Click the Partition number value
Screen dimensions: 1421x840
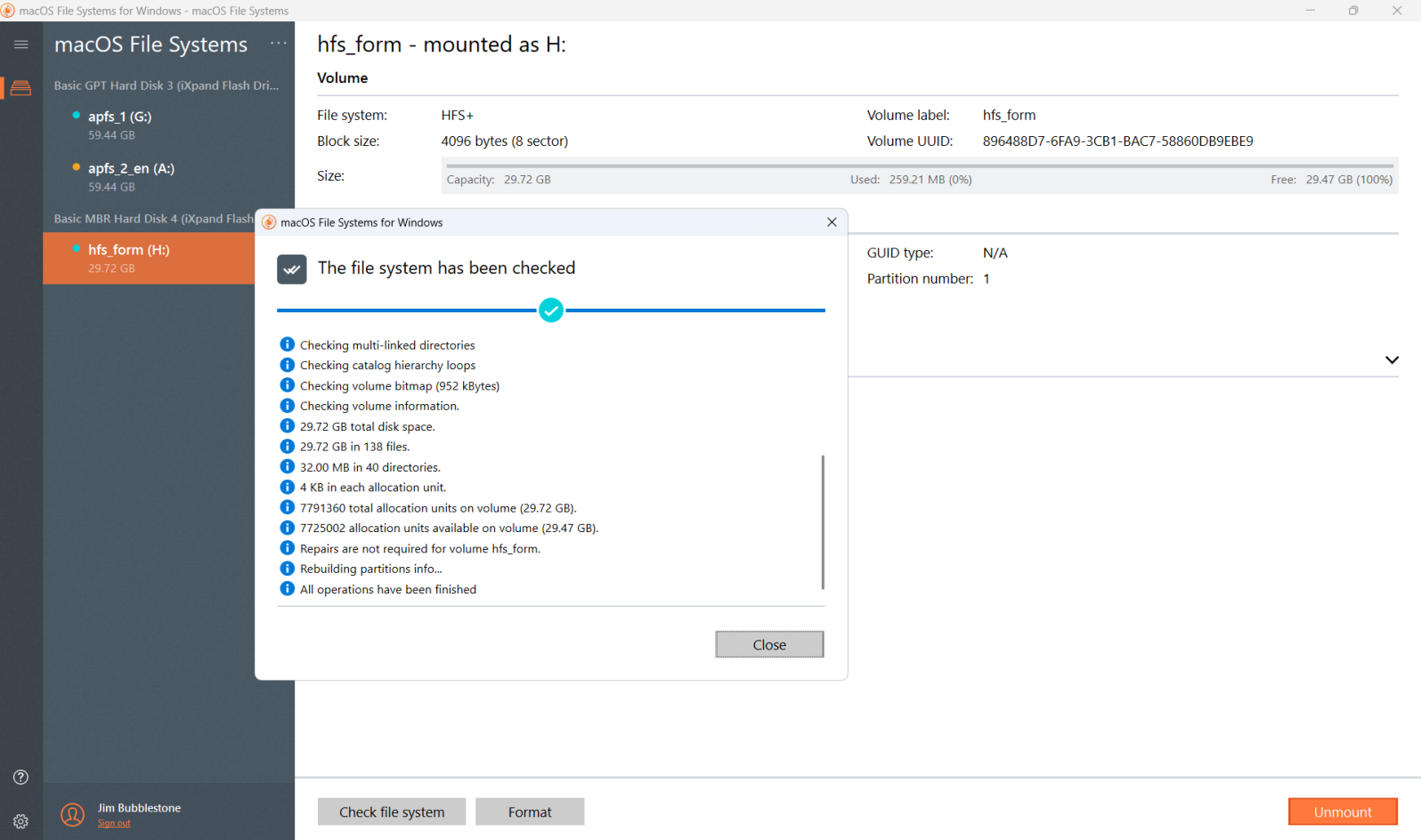[987, 279]
